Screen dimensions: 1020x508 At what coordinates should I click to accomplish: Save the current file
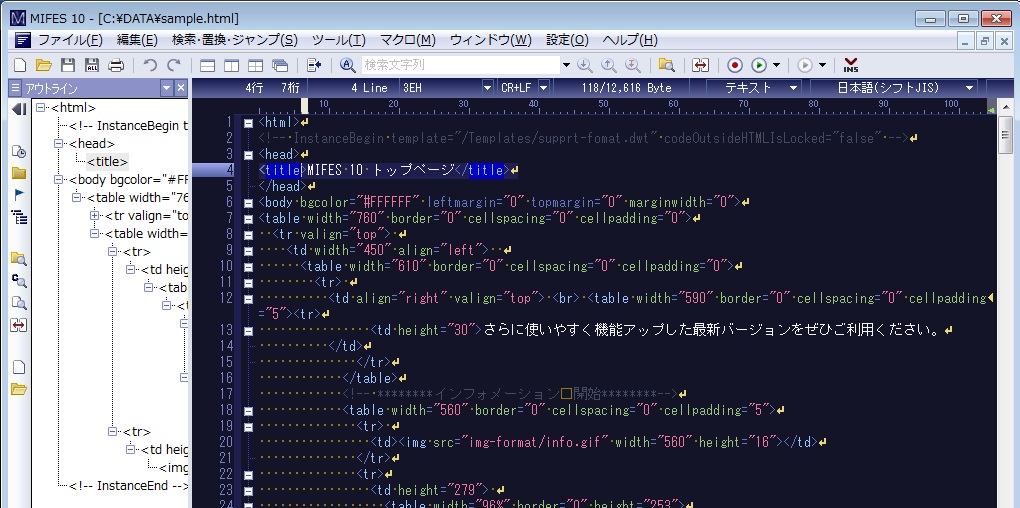(68, 65)
